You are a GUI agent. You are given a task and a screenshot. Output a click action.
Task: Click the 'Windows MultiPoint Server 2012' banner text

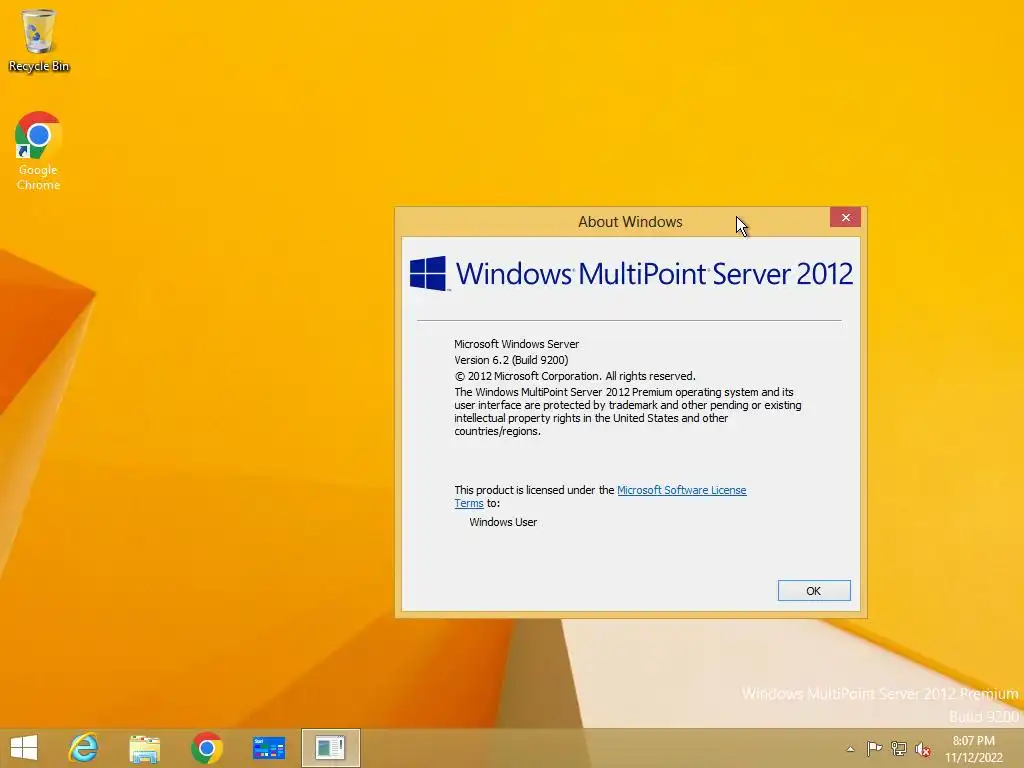[x=654, y=274]
